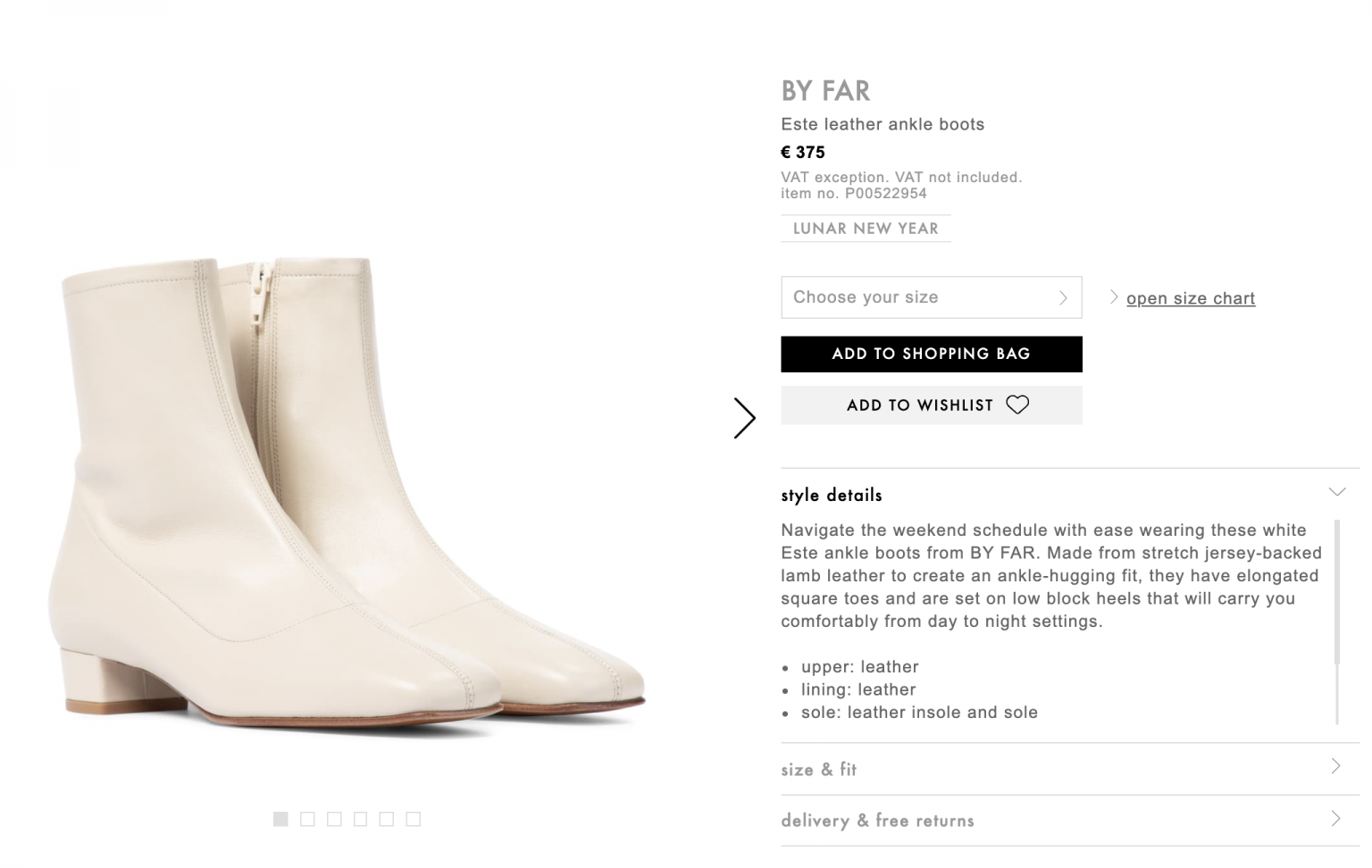The image size is (1372, 868).
Task: Click the chevron beside open size chart
Action: [1113, 297]
